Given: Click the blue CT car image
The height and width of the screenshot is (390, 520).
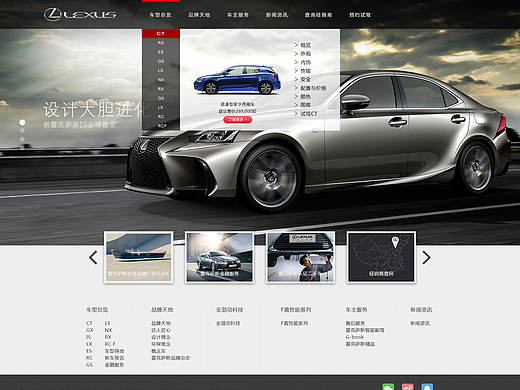Looking at the screenshot, I should 237,80.
